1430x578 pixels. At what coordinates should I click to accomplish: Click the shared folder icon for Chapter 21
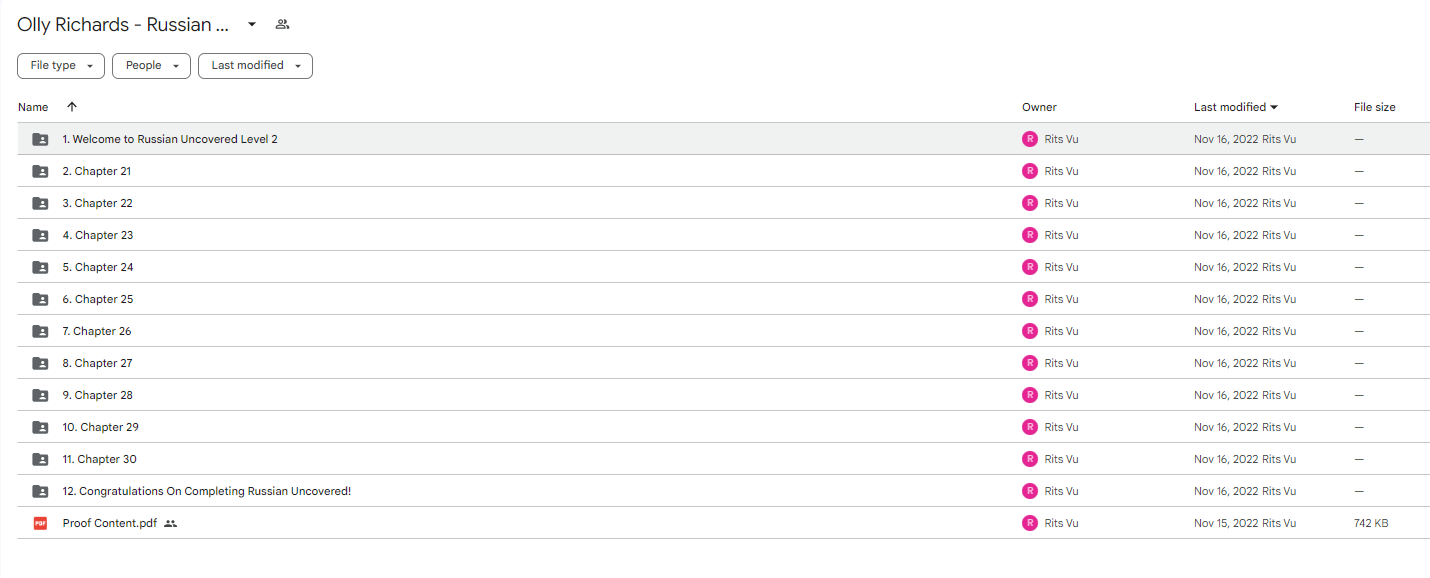point(40,171)
